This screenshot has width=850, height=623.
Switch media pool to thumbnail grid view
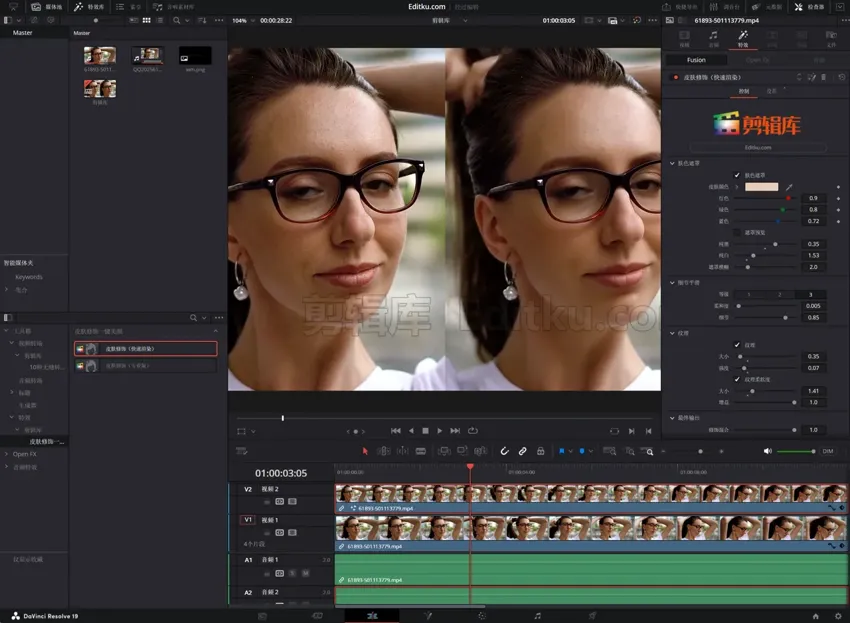click(x=146, y=20)
